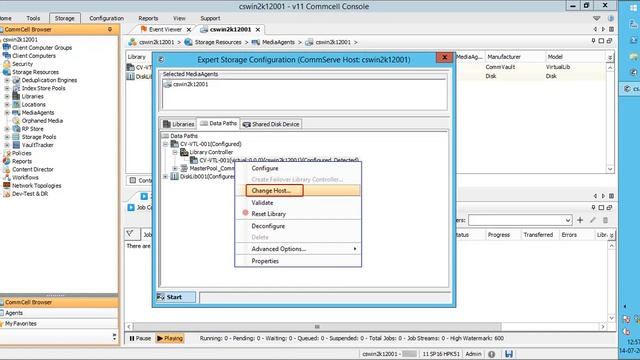640x360 pixels.
Task: Click the Workflows icon in tree
Action: (x=7, y=177)
